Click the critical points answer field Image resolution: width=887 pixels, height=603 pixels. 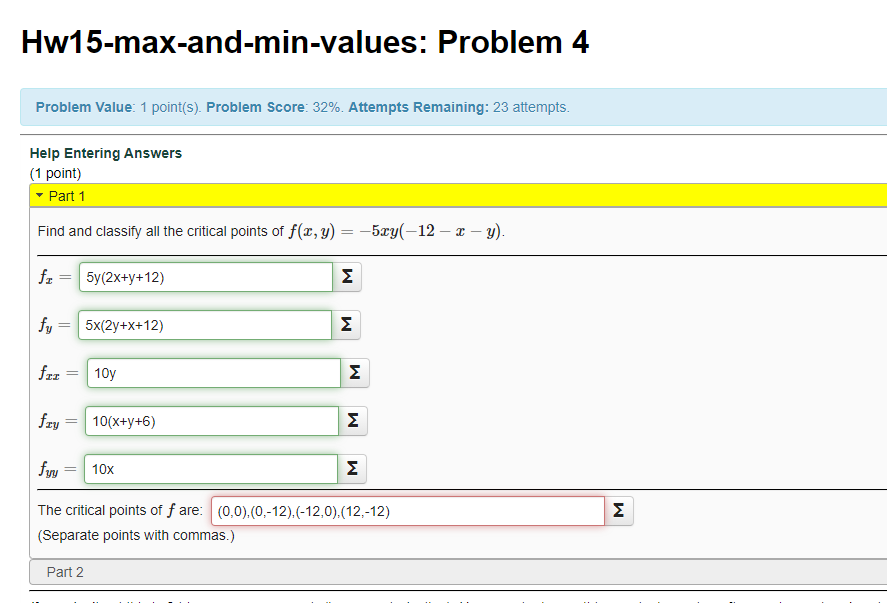coord(405,510)
